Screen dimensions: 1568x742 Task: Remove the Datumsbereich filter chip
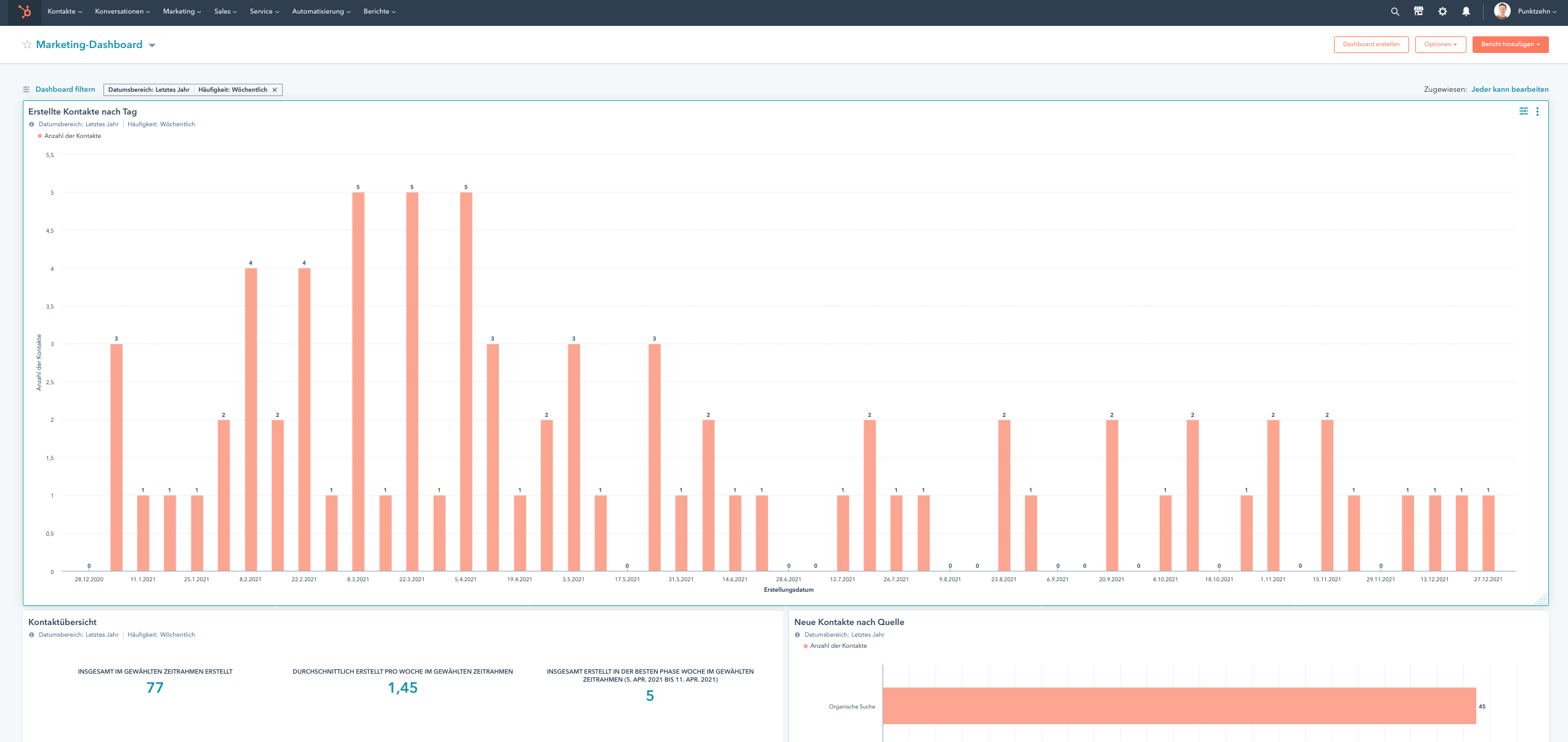[275, 90]
